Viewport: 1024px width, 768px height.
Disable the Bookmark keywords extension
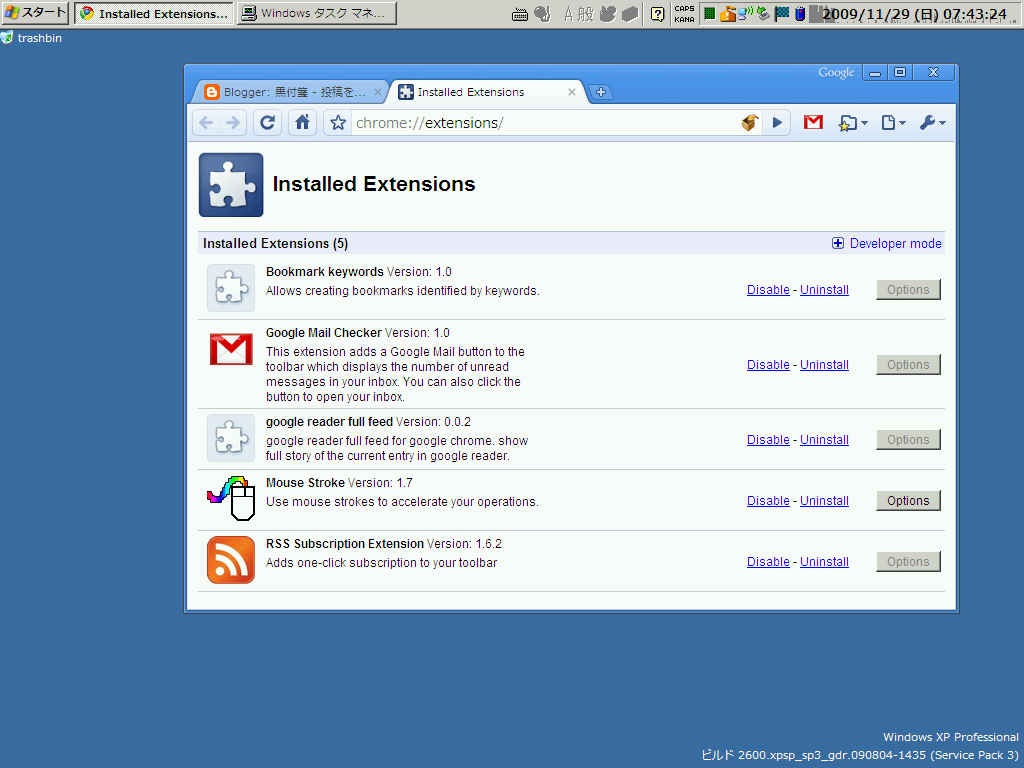[x=768, y=290]
